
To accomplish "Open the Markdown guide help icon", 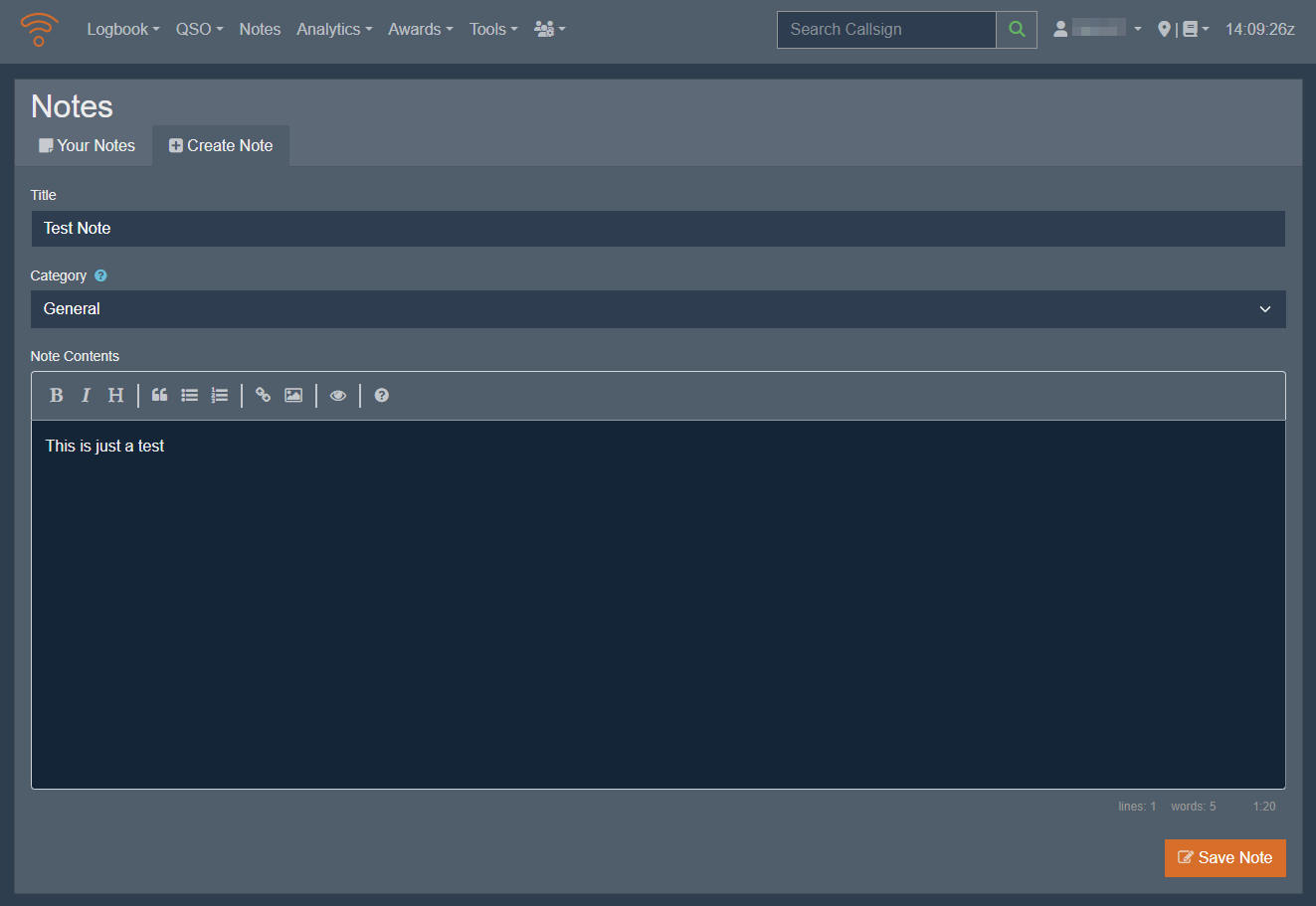I will (381, 396).
